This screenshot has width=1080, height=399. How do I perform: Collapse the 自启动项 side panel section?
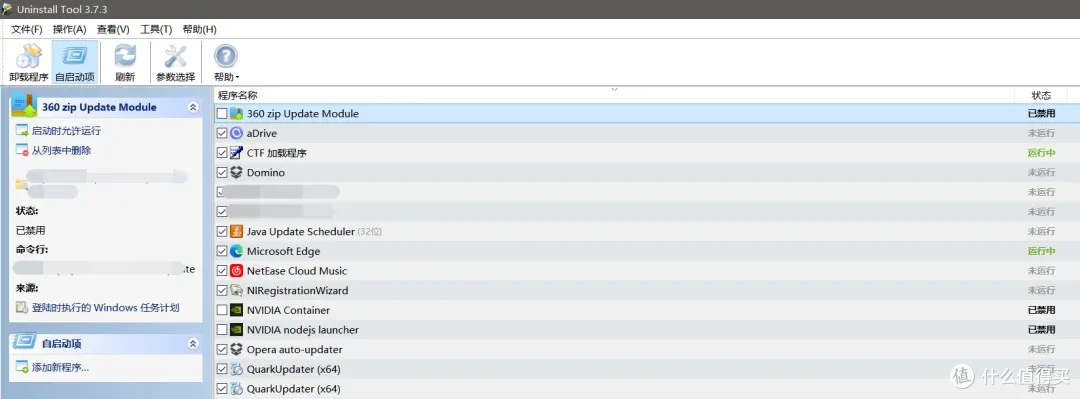point(193,343)
